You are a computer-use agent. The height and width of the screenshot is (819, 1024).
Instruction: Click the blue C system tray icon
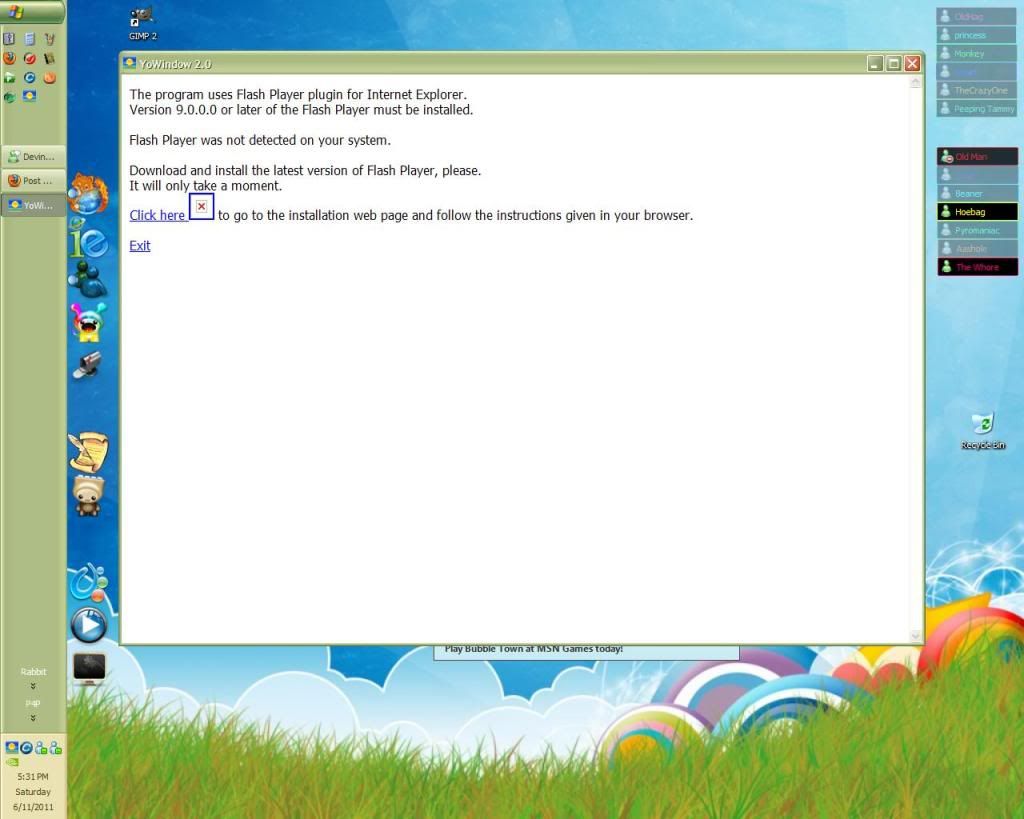point(26,748)
